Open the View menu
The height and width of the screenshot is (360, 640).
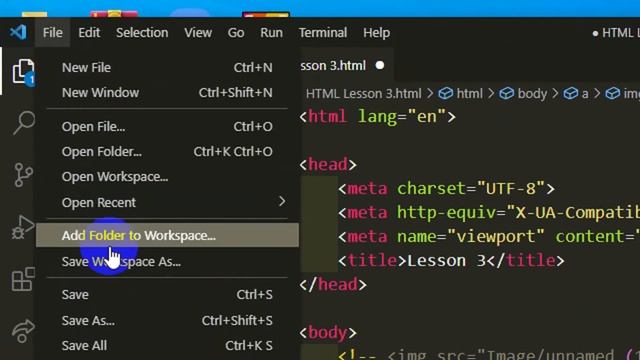click(x=198, y=33)
